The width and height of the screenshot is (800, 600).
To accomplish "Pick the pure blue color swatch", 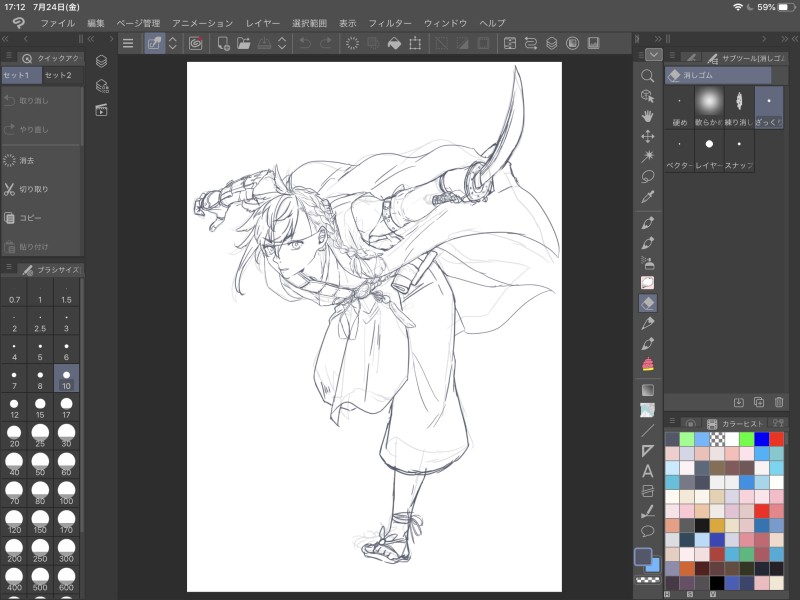I will (761, 438).
